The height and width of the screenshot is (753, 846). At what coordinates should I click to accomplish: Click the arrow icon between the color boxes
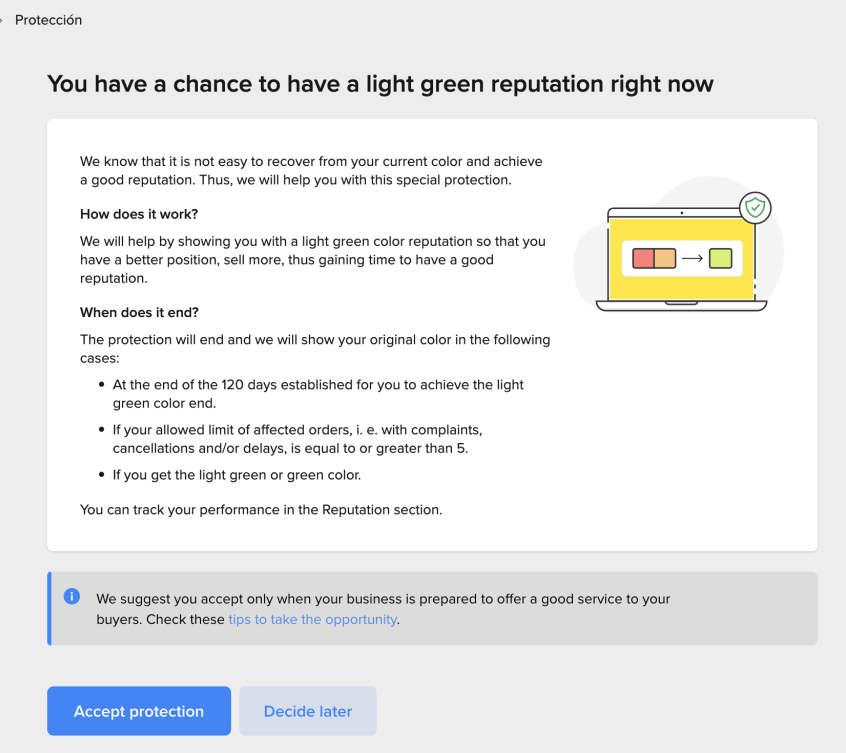click(692, 259)
